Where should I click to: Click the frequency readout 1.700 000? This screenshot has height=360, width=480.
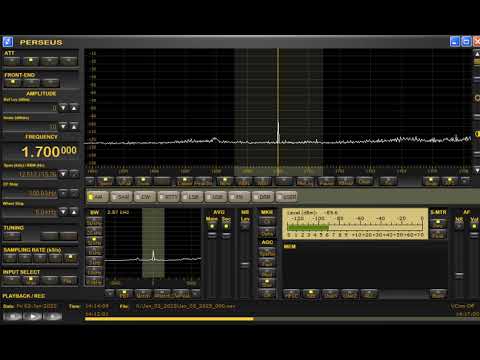(x=49, y=152)
